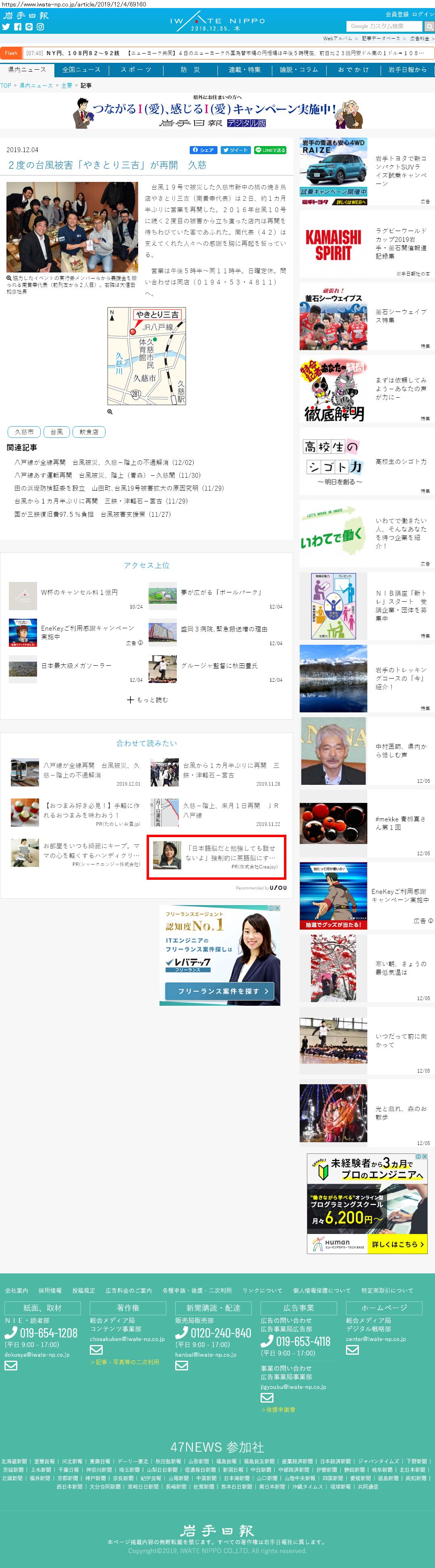
Task: Send the article with the LINEで送る button
Action: coord(270,150)
